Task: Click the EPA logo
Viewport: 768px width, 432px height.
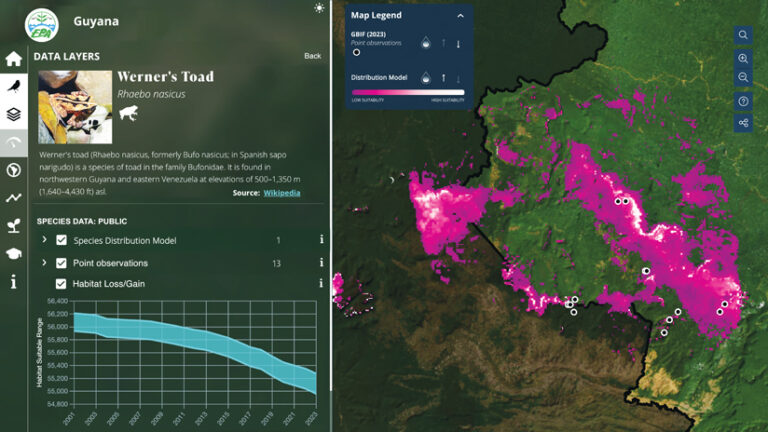Action: coord(42,25)
